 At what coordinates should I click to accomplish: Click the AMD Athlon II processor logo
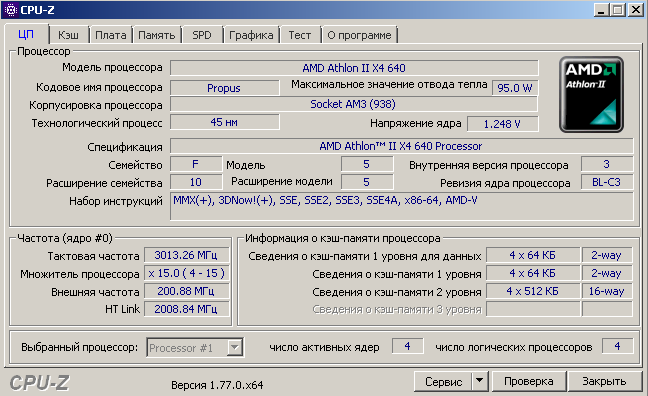(591, 94)
